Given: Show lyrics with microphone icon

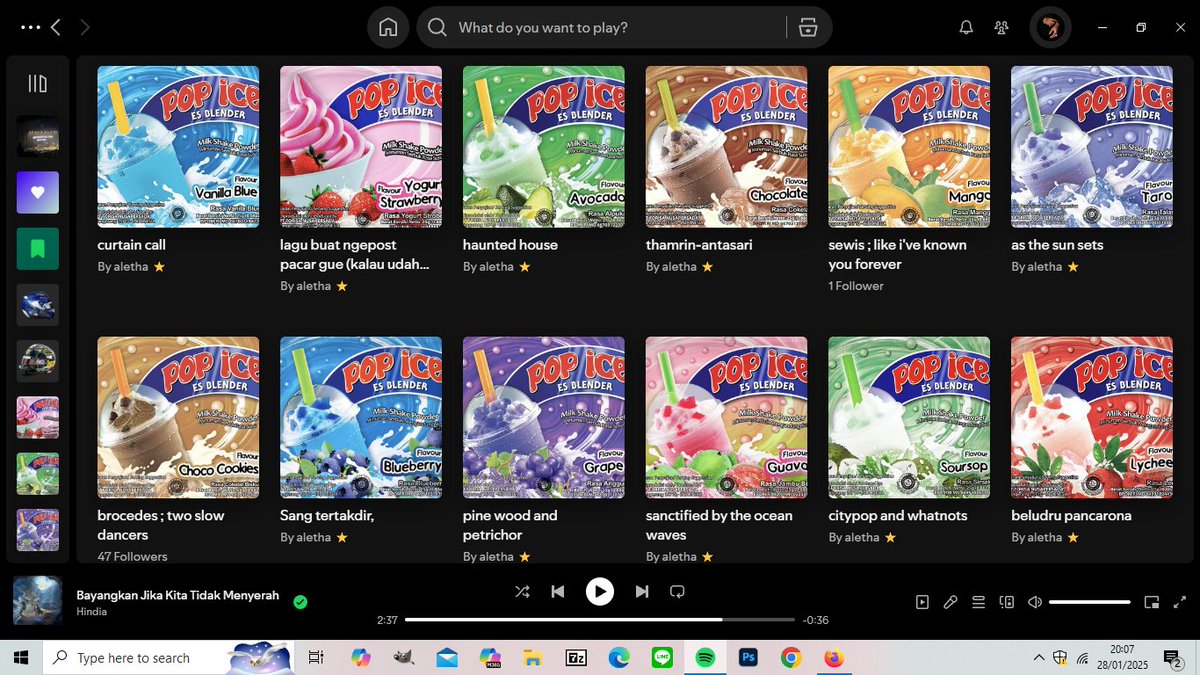Looking at the screenshot, I should pyautogui.click(x=951, y=602).
